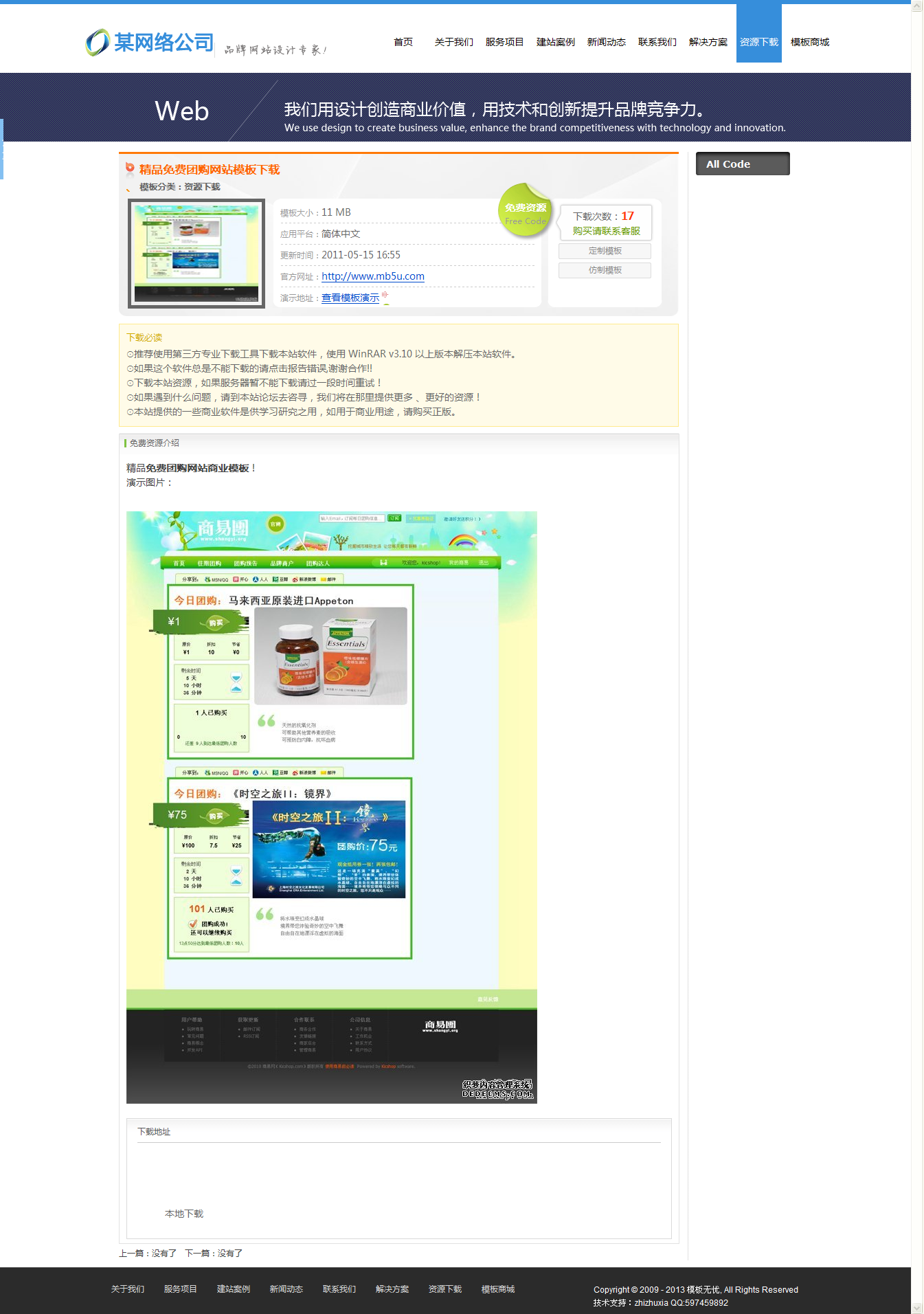
Task: Select 建站案例 in the header menu
Action: point(555,42)
